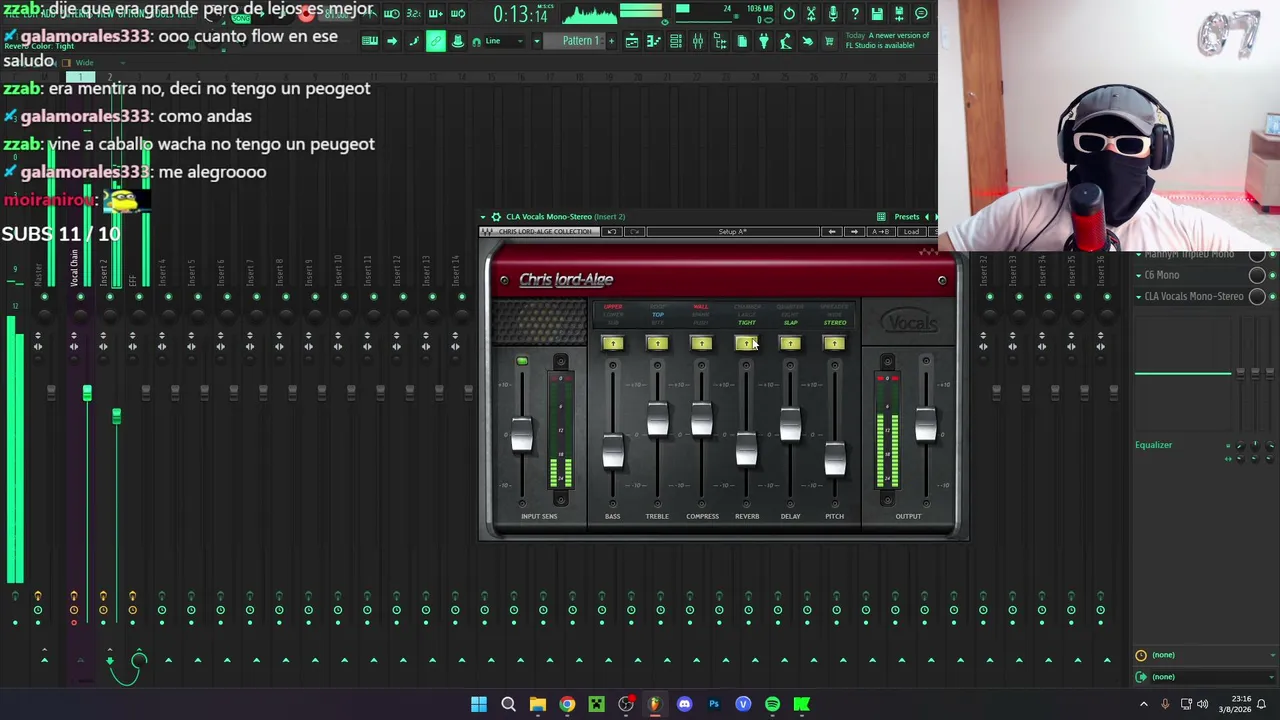
Task: Open the plugin picker plug icon
Action: (764, 41)
